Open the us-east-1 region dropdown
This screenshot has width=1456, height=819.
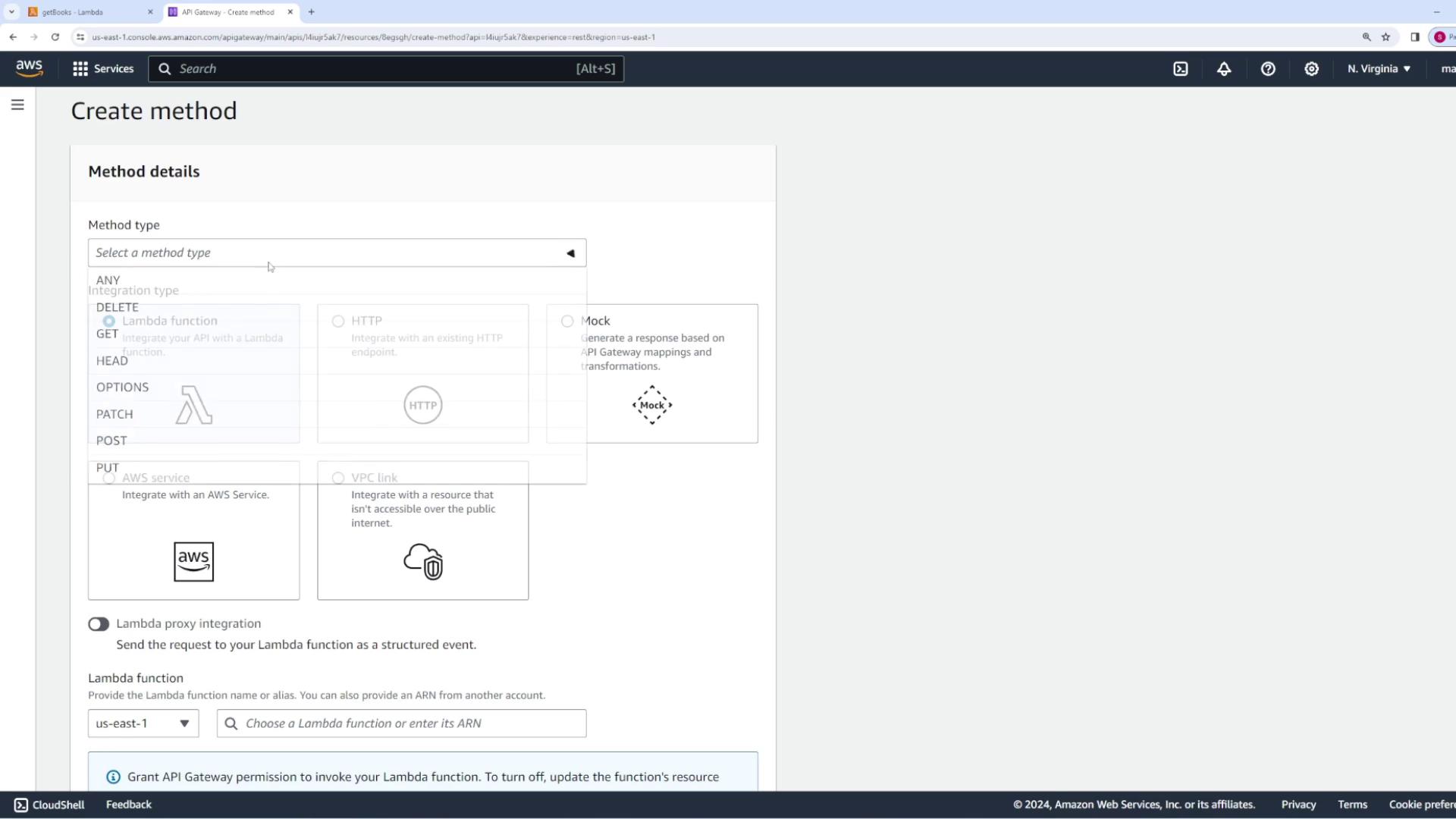click(143, 723)
